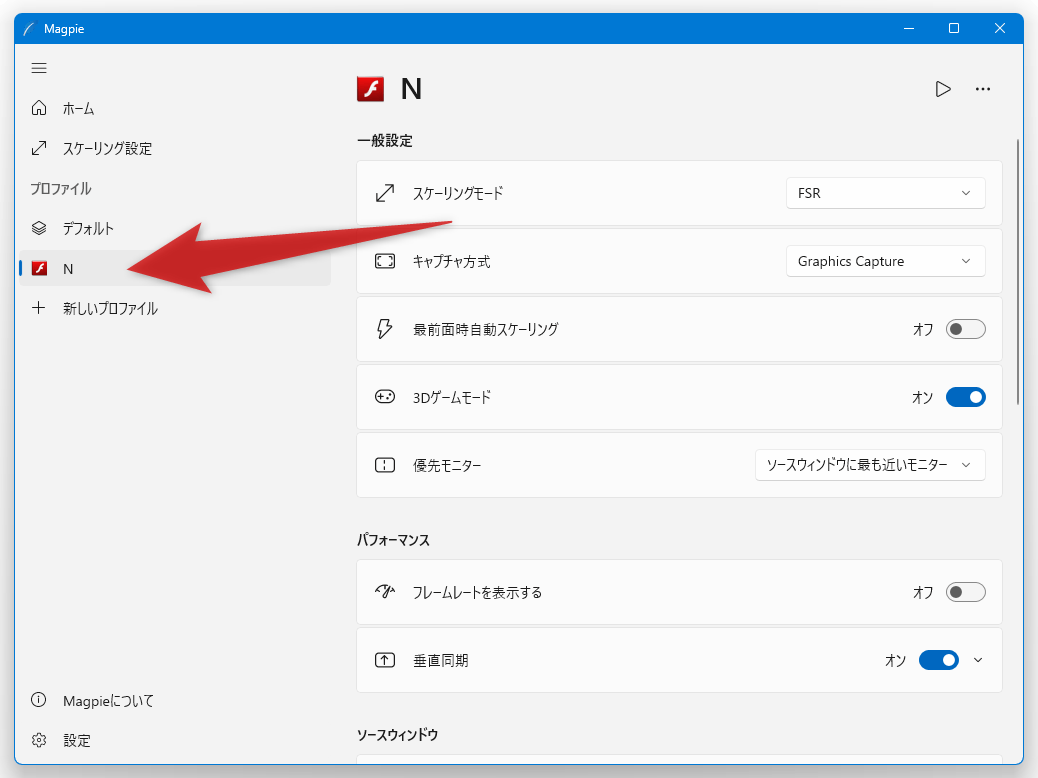
Task: Open the 優先モニター dropdown
Action: (870, 465)
